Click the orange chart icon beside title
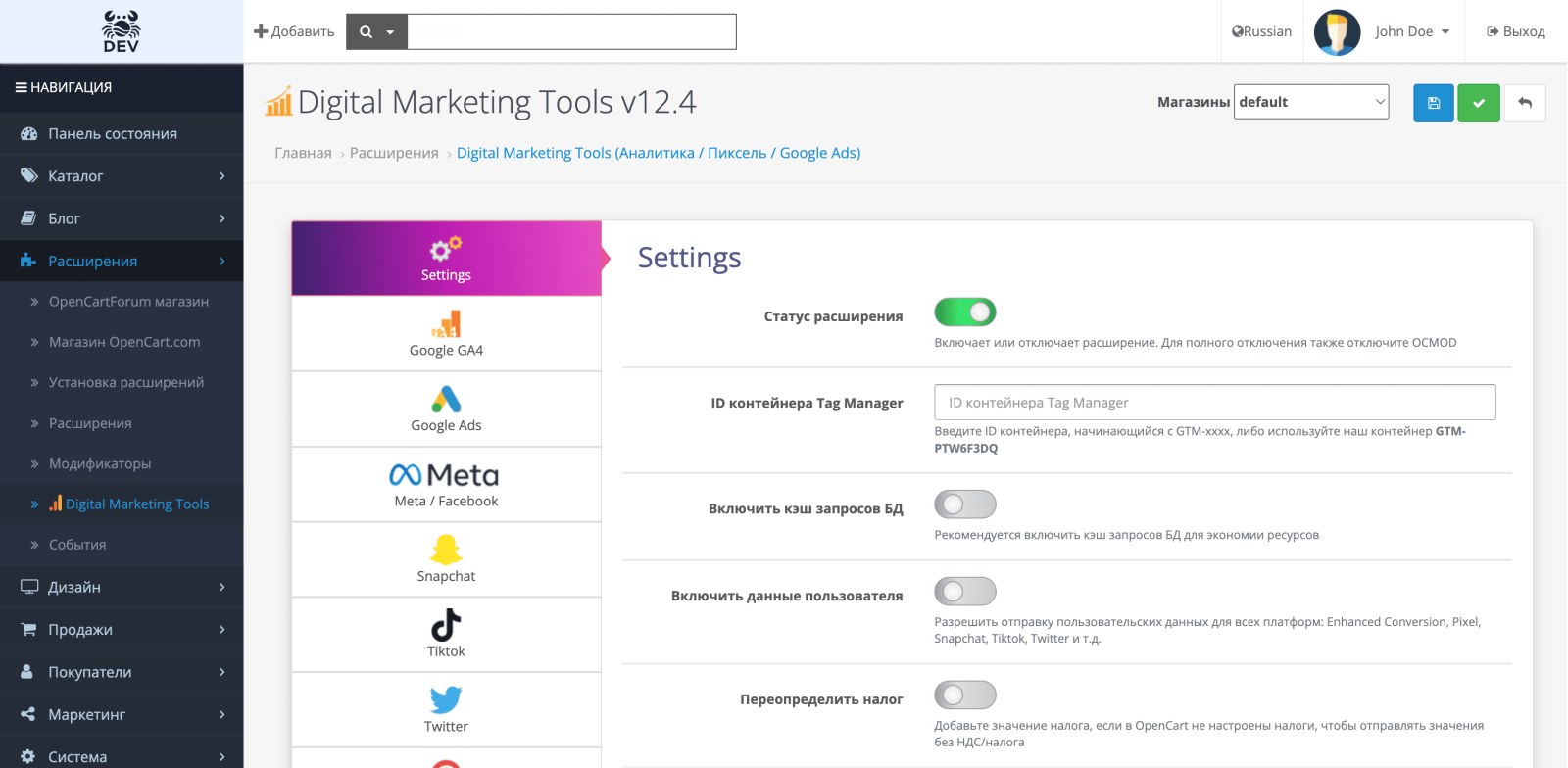The image size is (1568, 768). tap(279, 101)
